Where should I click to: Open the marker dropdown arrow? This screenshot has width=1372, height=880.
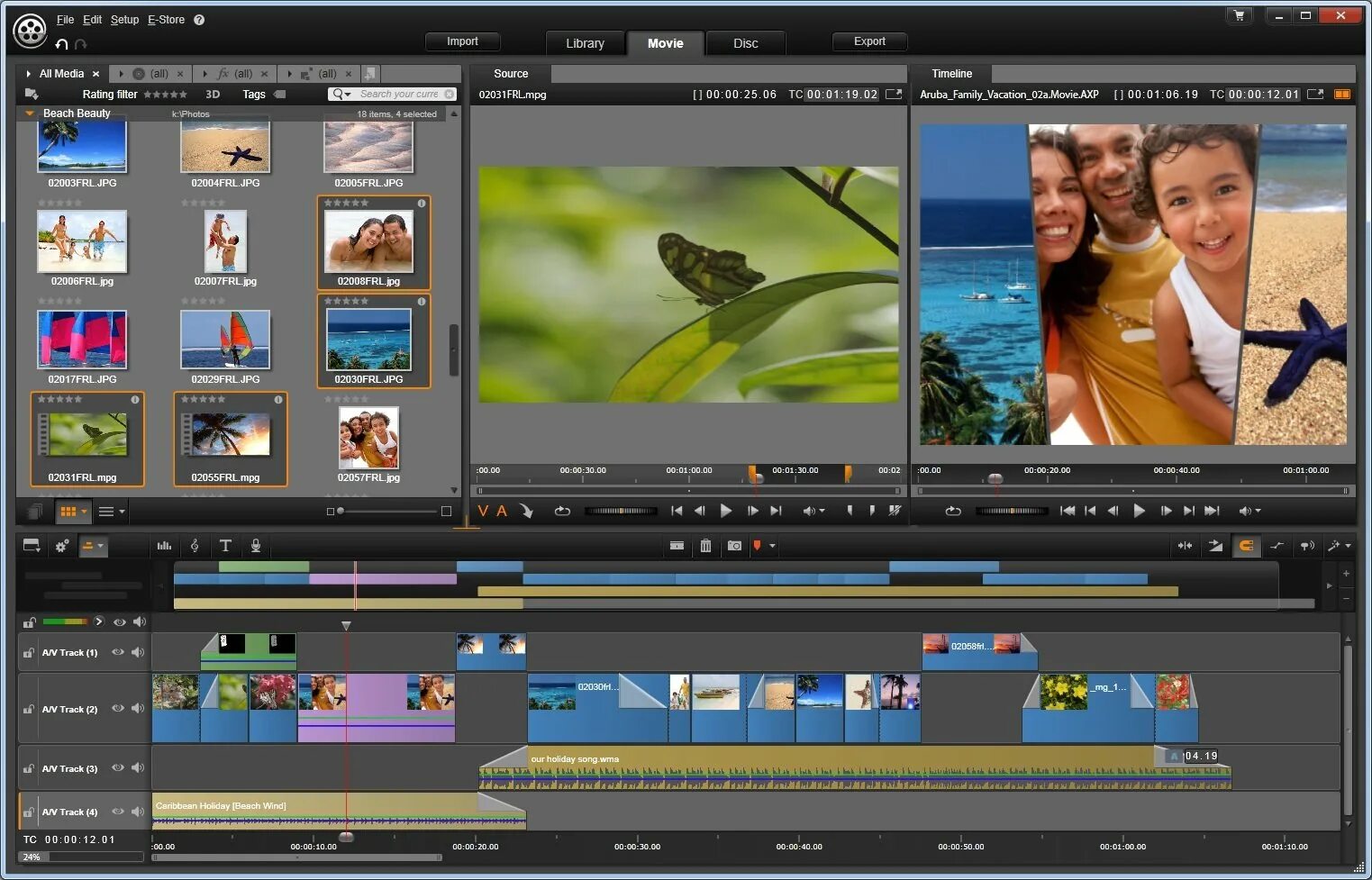[772, 546]
